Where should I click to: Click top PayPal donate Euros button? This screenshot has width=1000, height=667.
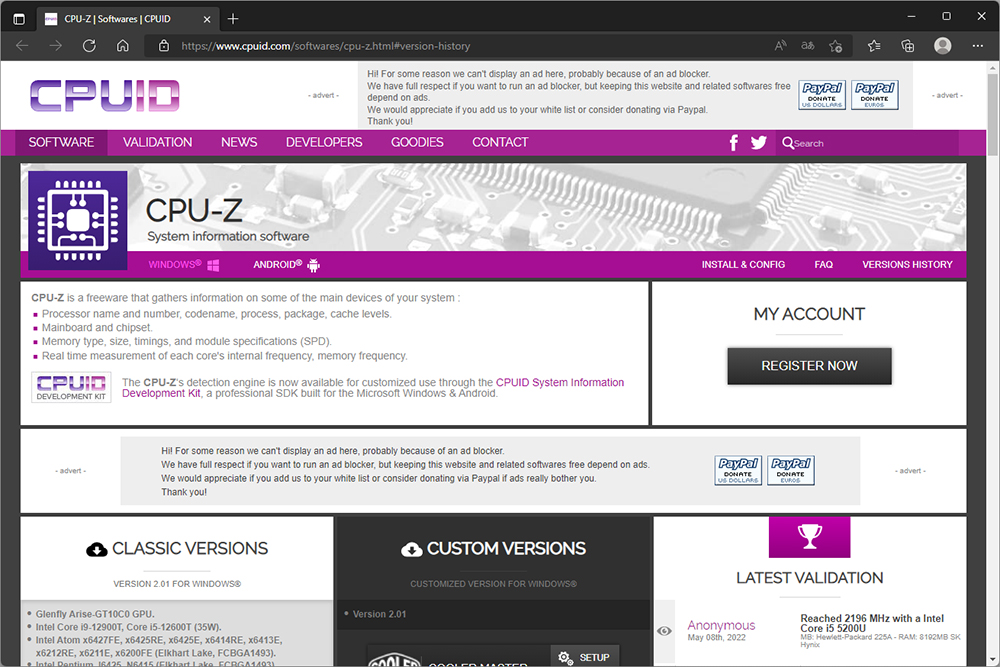pyautogui.click(x=874, y=96)
